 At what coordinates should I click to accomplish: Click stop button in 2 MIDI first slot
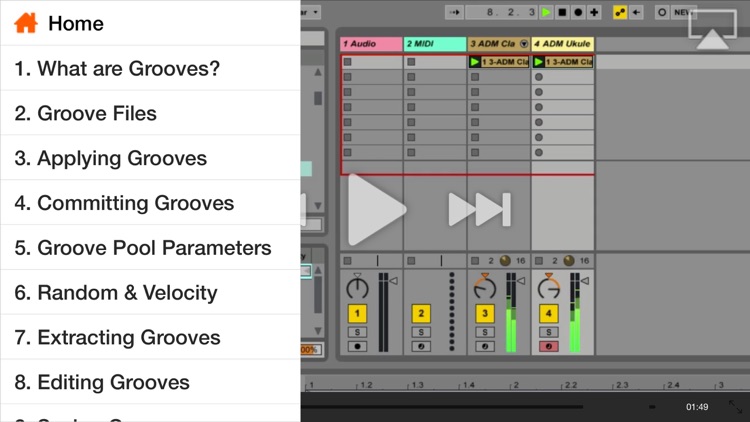[x=411, y=62]
